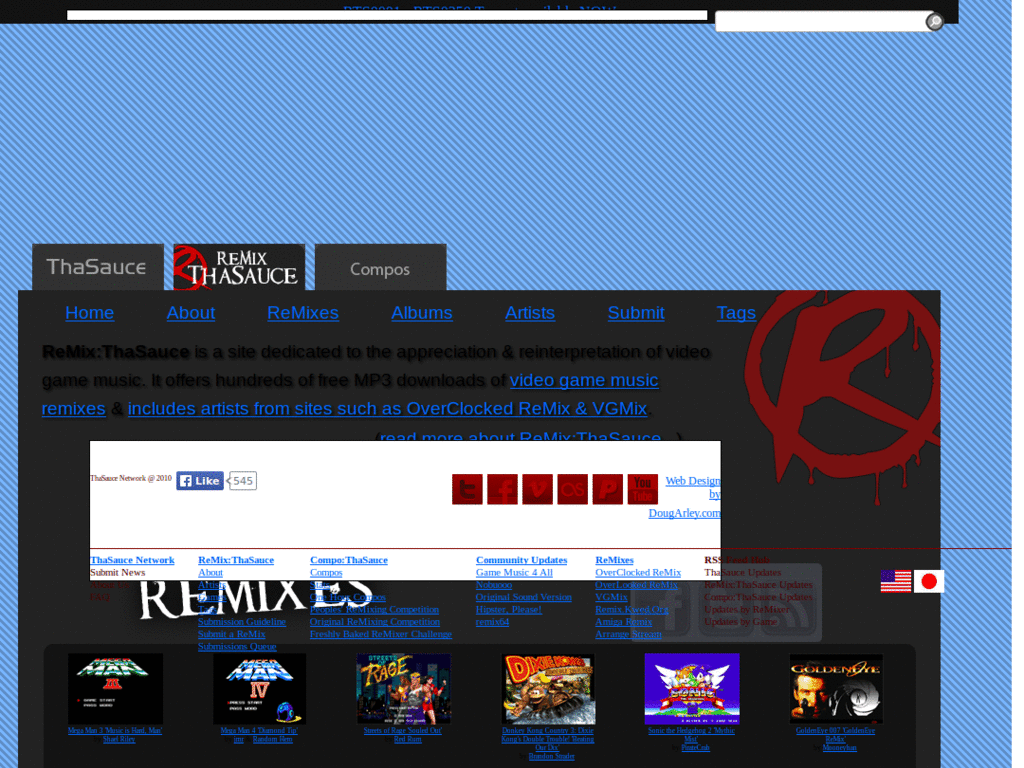Open artist Shael Riley link

[119, 740]
